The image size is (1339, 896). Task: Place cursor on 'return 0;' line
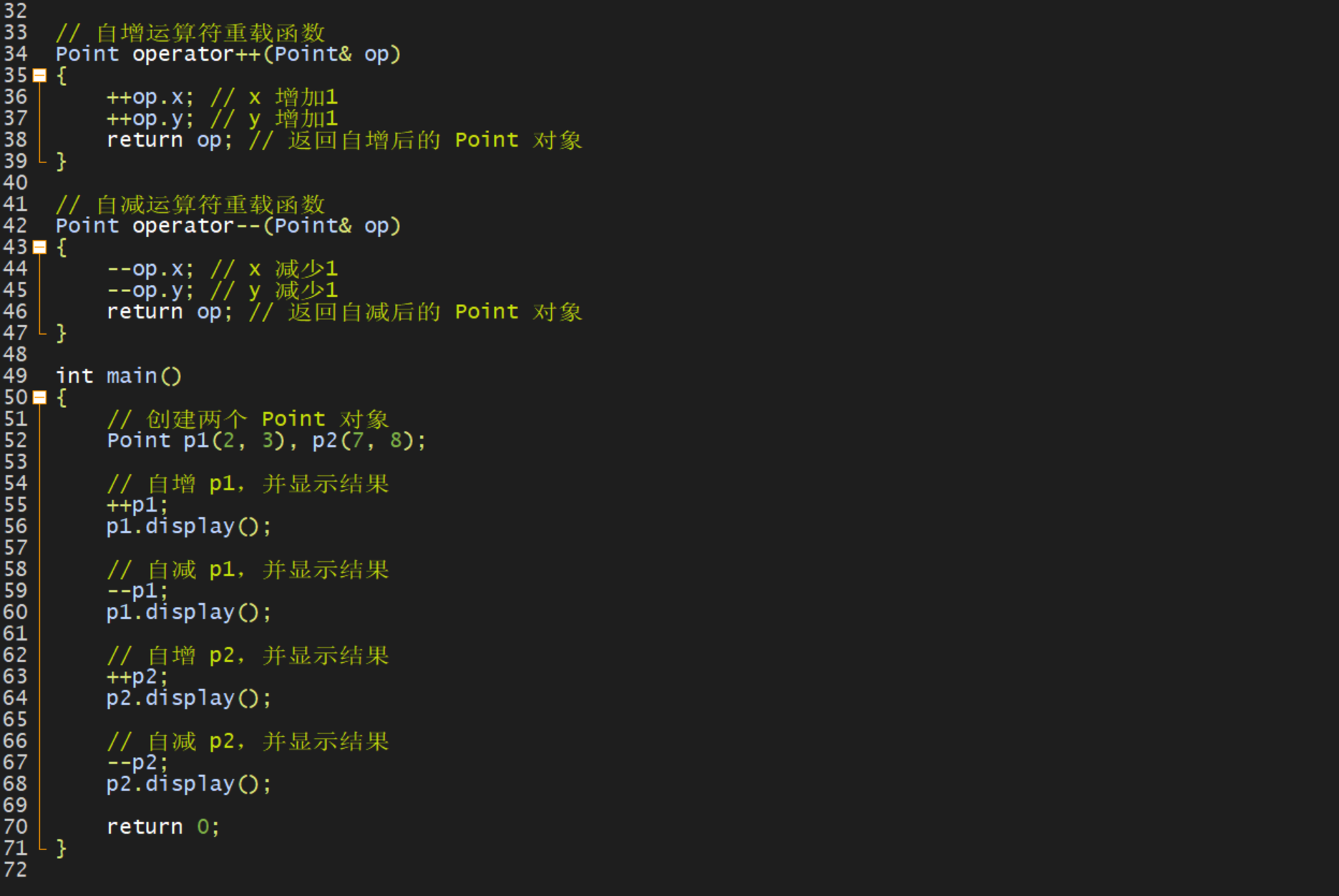pos(163,827)
